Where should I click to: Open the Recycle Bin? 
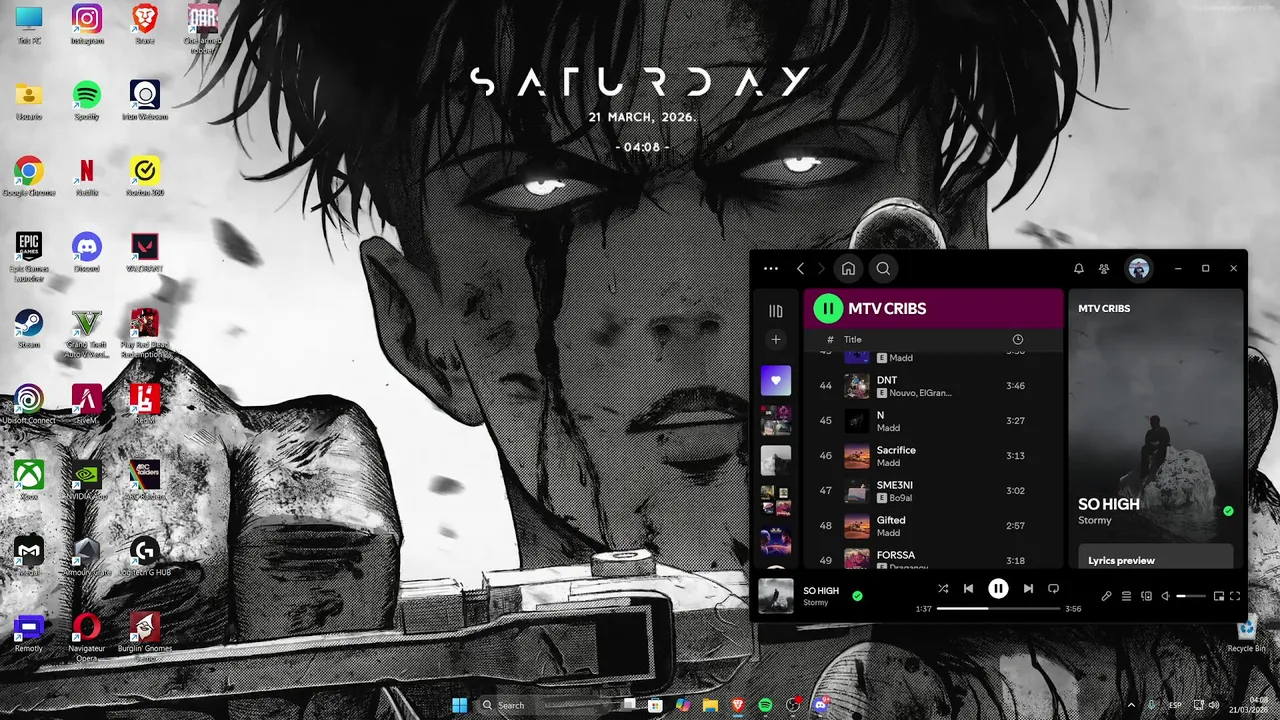1246,635
